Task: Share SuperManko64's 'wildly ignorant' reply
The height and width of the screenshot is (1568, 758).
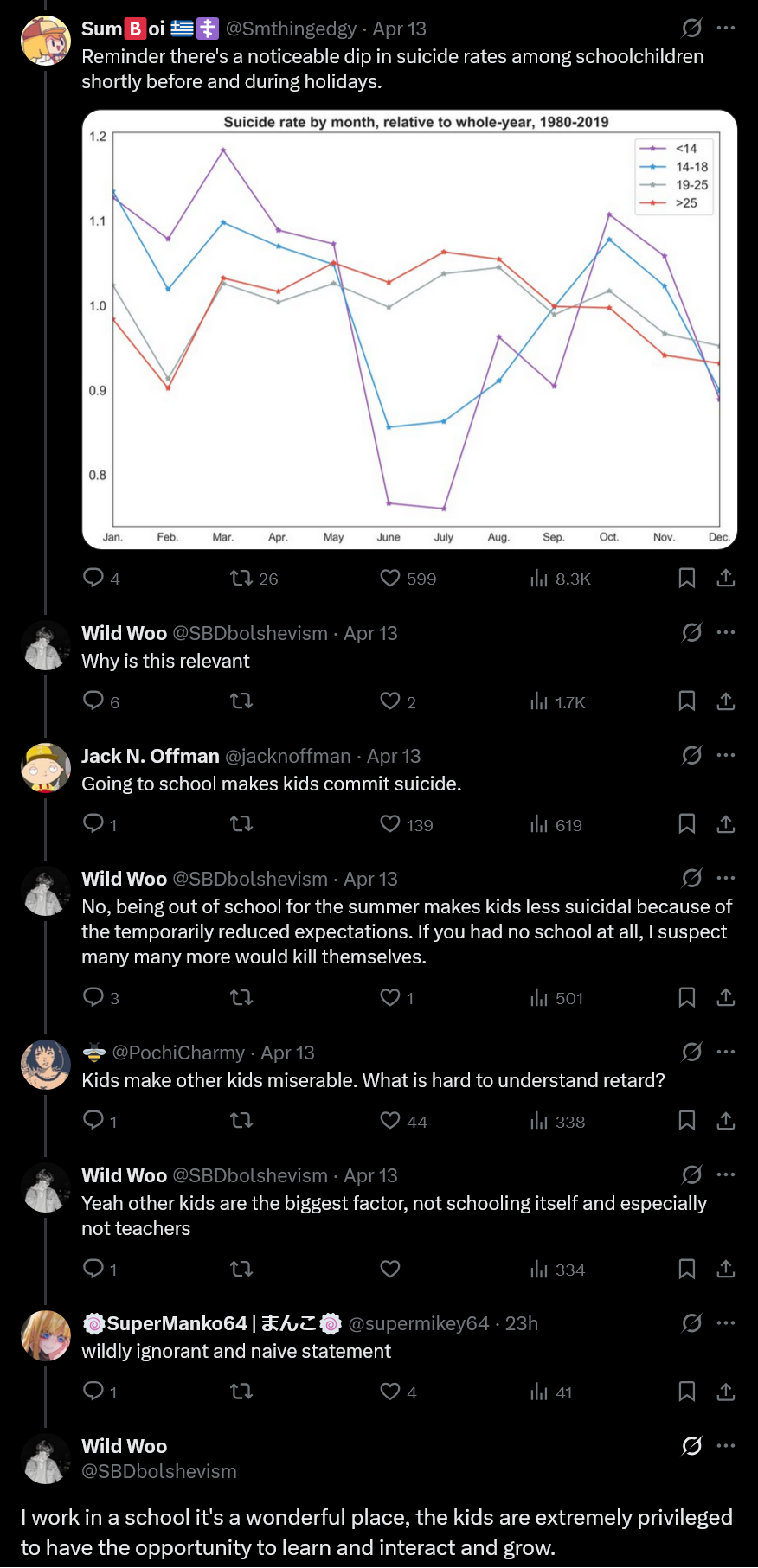Action: (x=725, y=1392)
